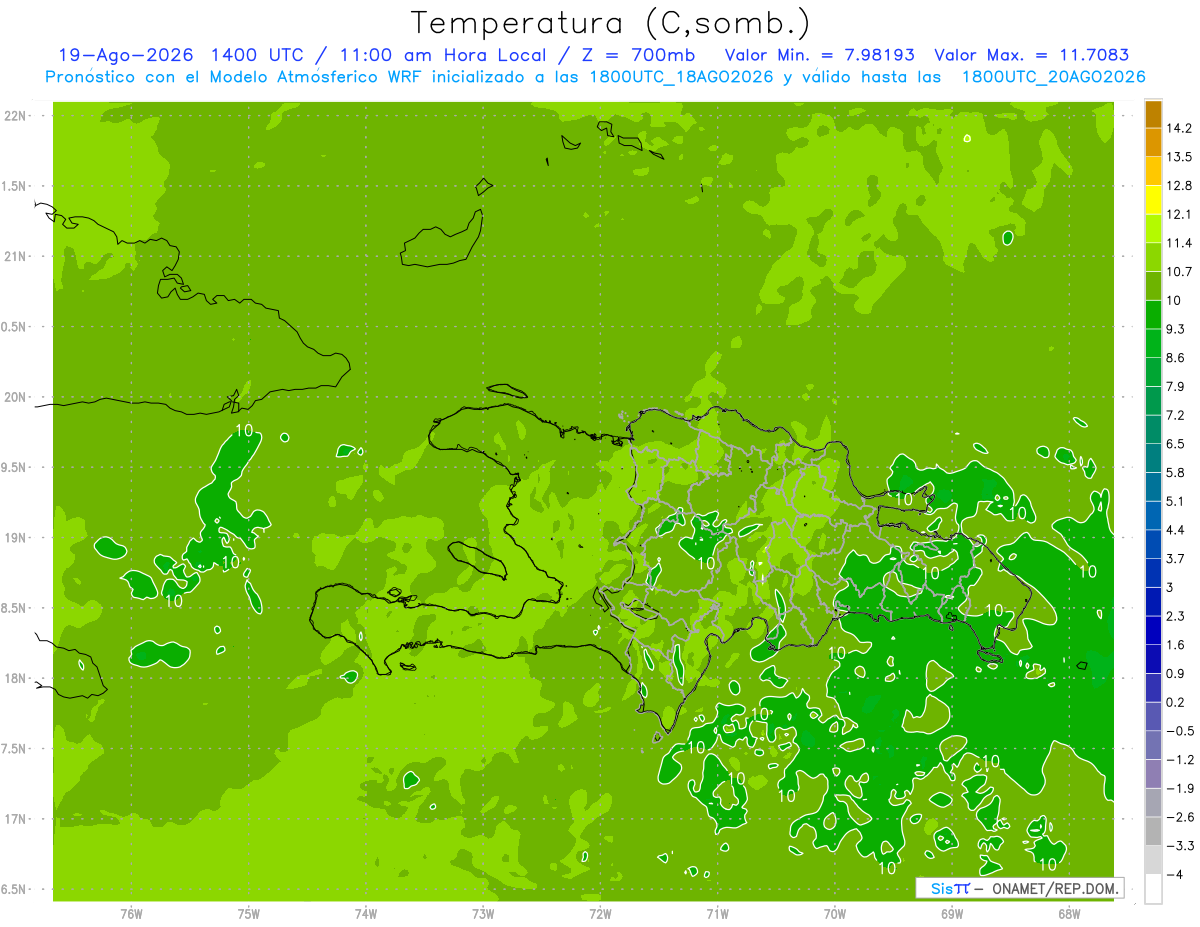This screenshot has width=1200, height=927.
Task: Click the "68W" longitude label
Action: click(x=1069, y=914)
